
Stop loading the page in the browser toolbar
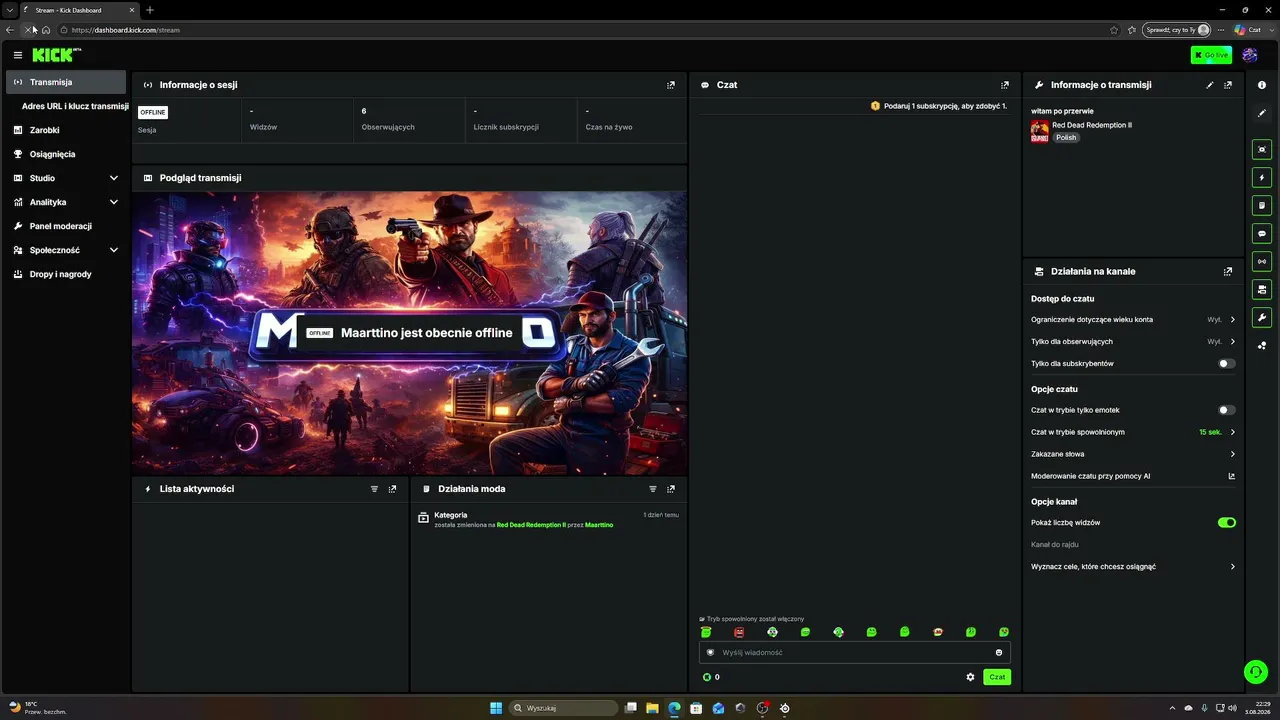[28, 30]
